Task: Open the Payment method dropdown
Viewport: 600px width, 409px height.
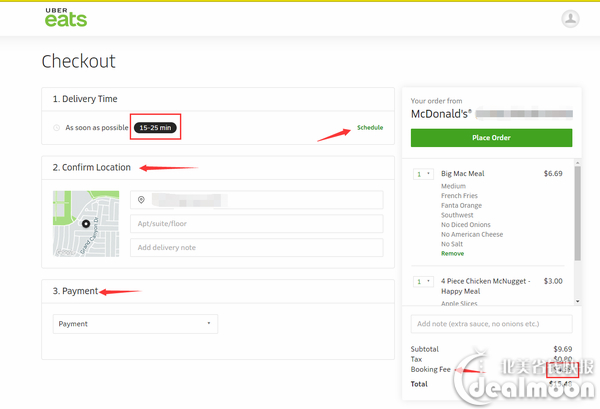Action: coord(135,324)
